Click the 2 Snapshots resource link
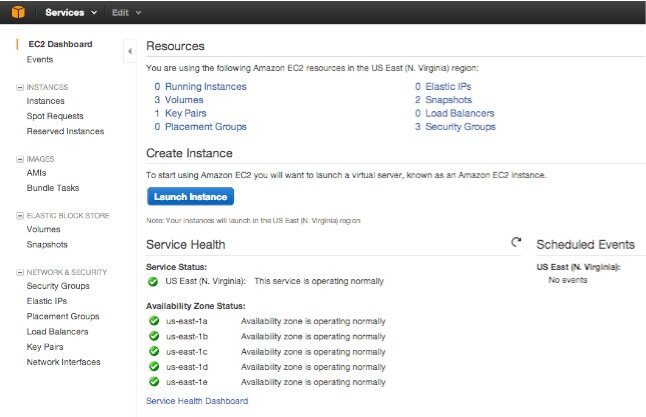The image size is (646, 417). point(443,100)
